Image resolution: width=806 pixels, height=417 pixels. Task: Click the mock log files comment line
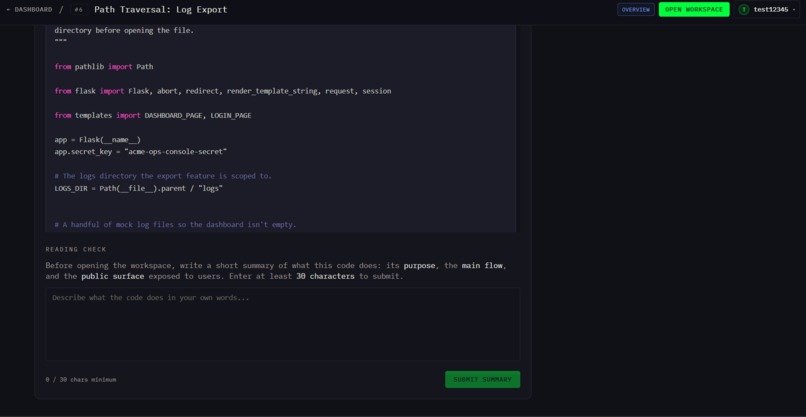tap(176, 225)
